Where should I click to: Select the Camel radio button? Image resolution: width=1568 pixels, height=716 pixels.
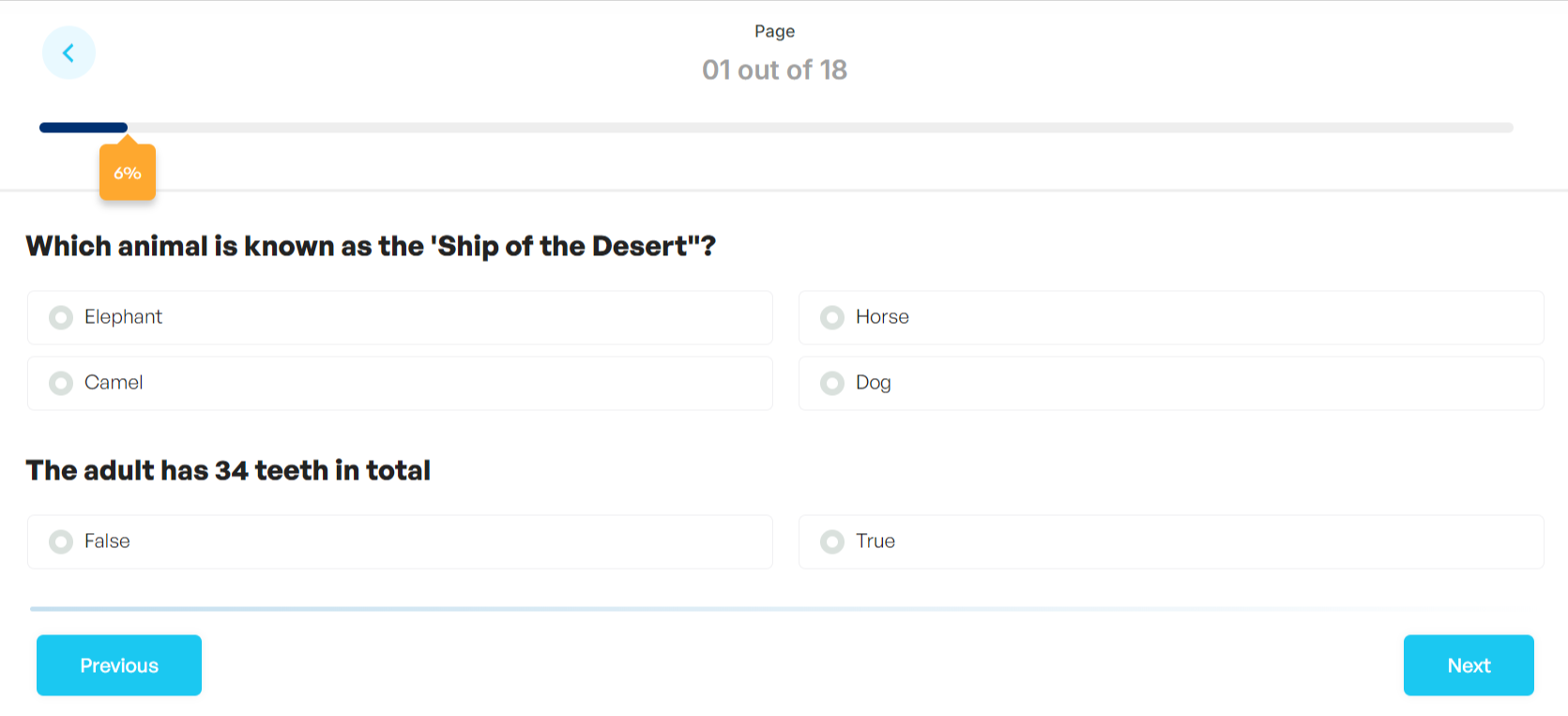pyautogui.click(x=60, y=383)
